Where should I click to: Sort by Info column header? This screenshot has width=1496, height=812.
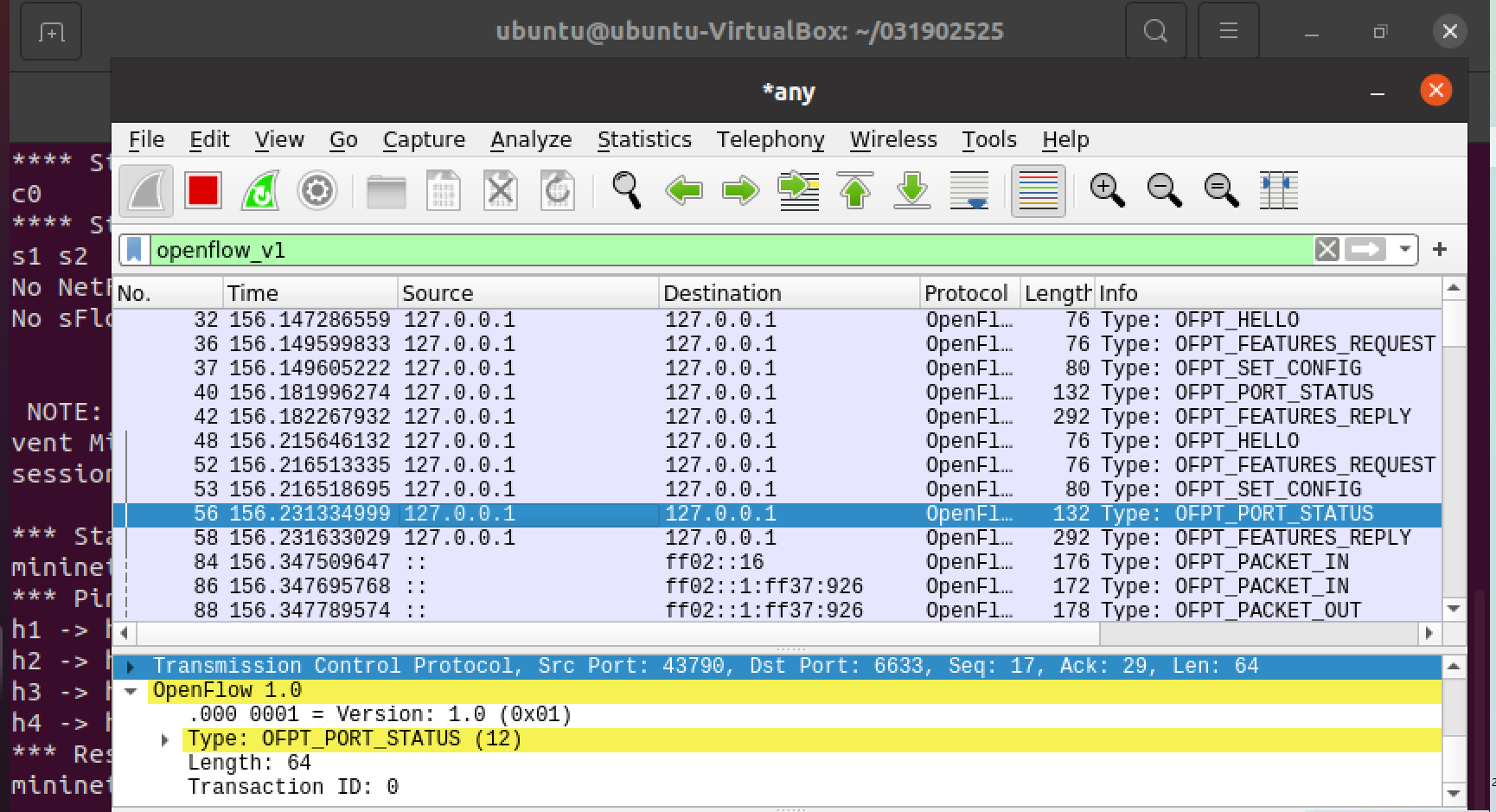click(x=1268, y=293)
